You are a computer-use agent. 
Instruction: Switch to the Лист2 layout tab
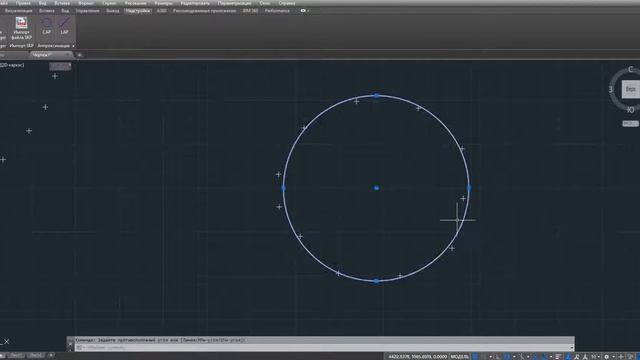(36, 356)
